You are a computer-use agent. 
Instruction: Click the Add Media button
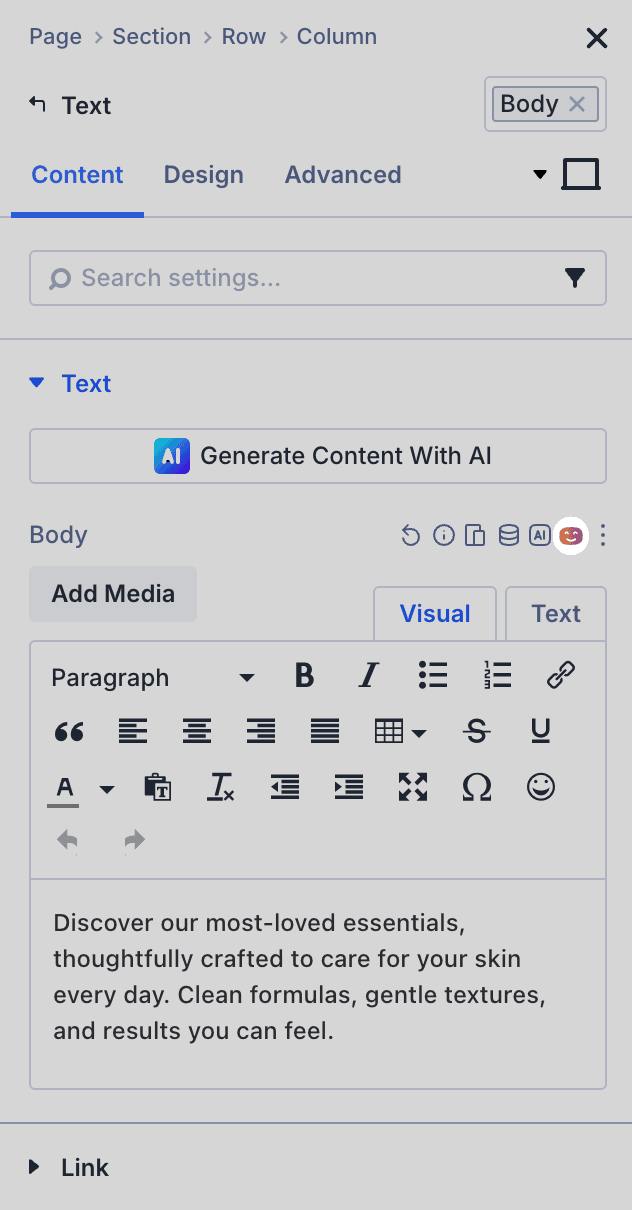point(113,594)
